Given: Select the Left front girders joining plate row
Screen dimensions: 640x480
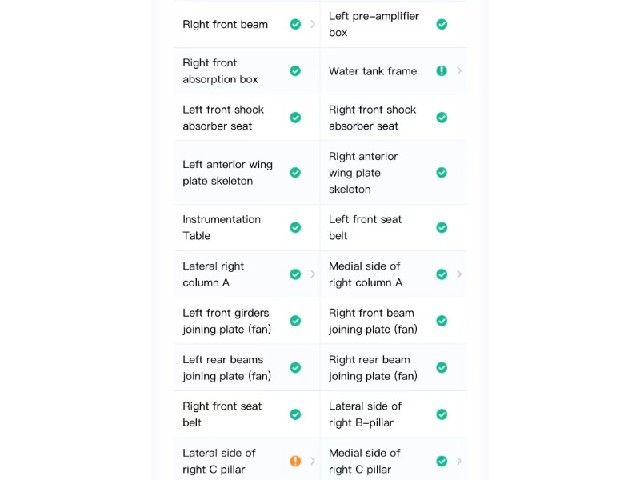Looking at the screenshot, I should [x=247, y=321].
